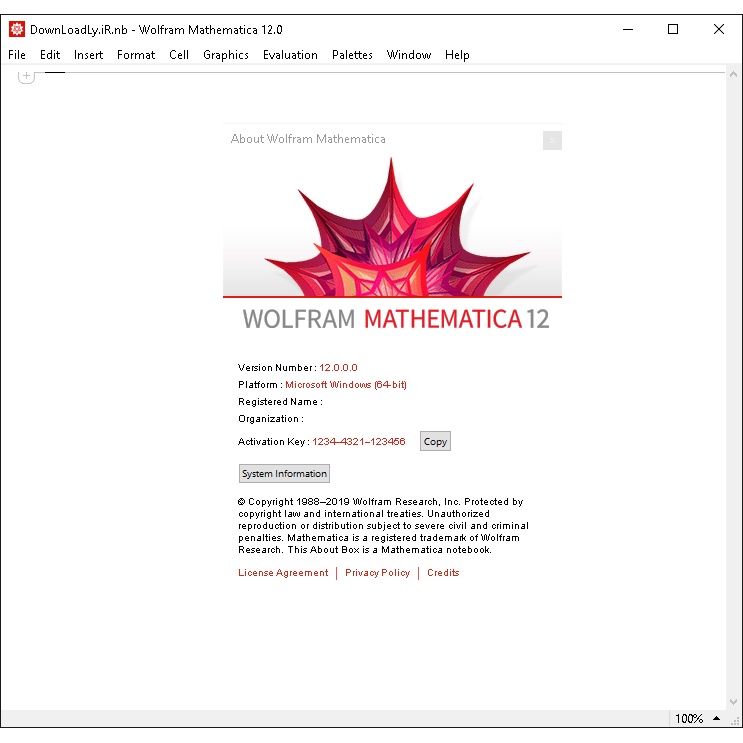Click the activation key 1234-4321-123456
Screen dimensions: 743x743
(x=359, y=441)
